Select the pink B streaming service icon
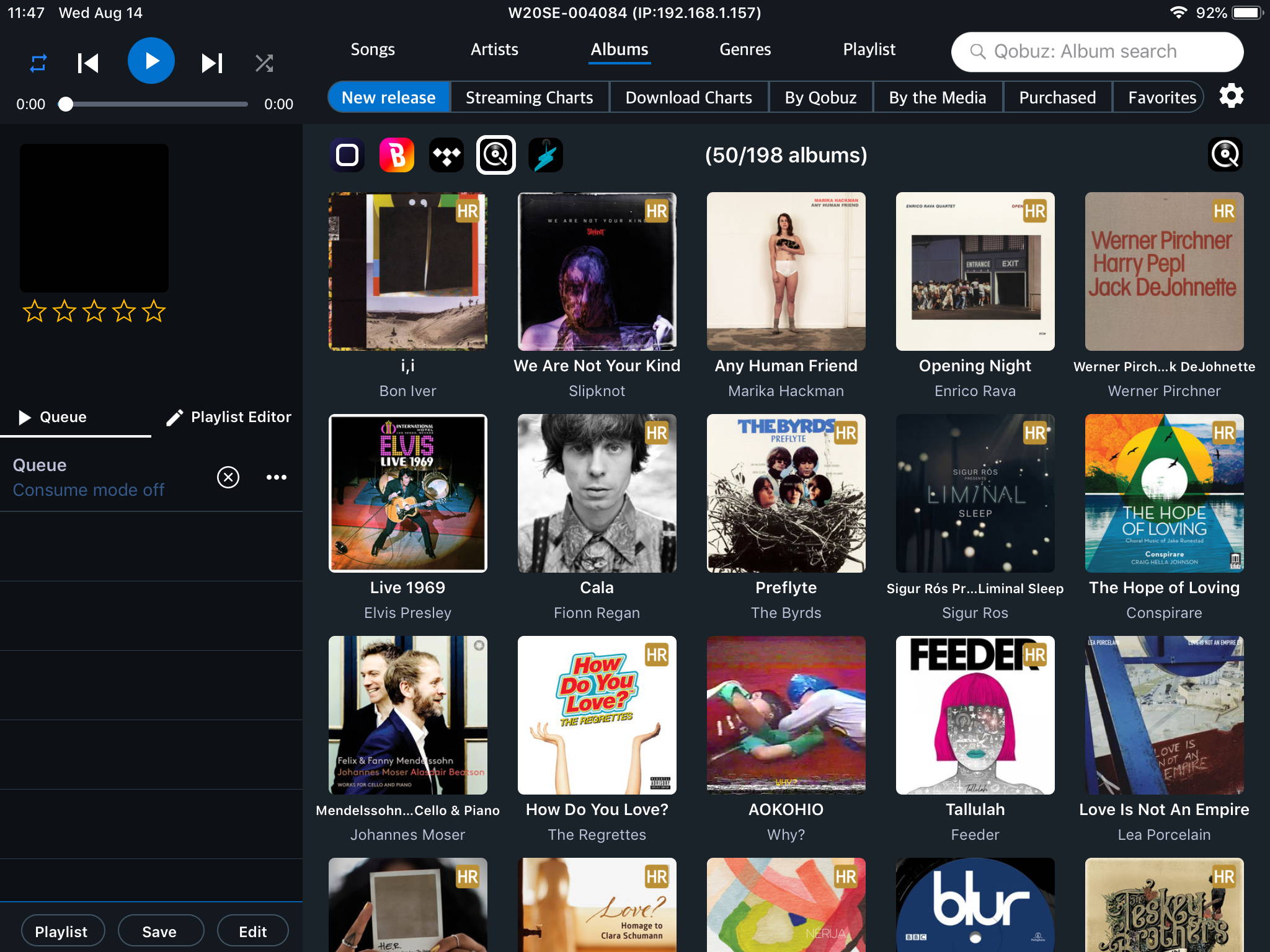Image resolution: width=1270 pixels, height=952 pixels. point(397,155)
